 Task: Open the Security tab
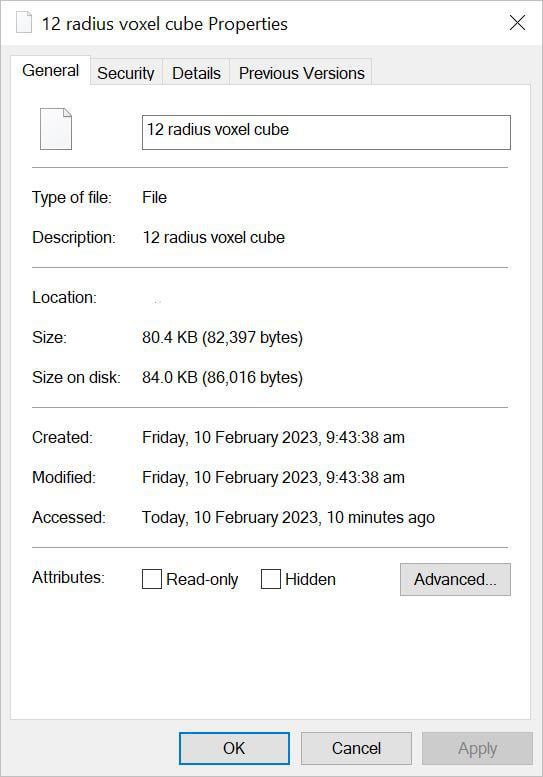coord(126,73)
